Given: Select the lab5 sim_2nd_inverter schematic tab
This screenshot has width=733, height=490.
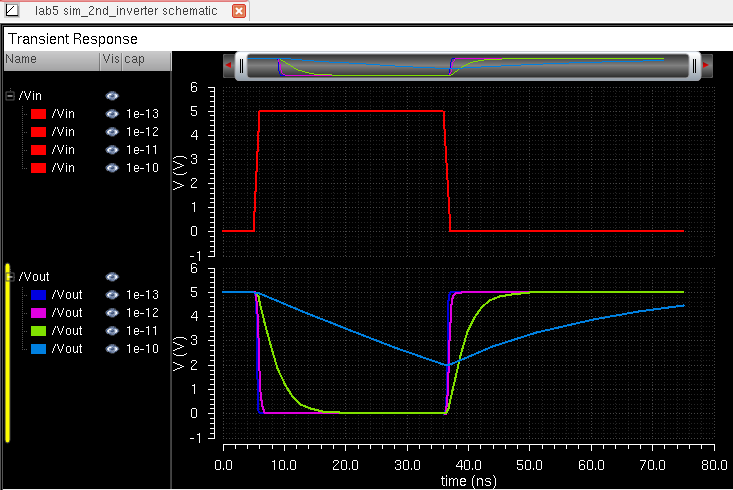Looking at the screenshot, I should pos(128,12).
